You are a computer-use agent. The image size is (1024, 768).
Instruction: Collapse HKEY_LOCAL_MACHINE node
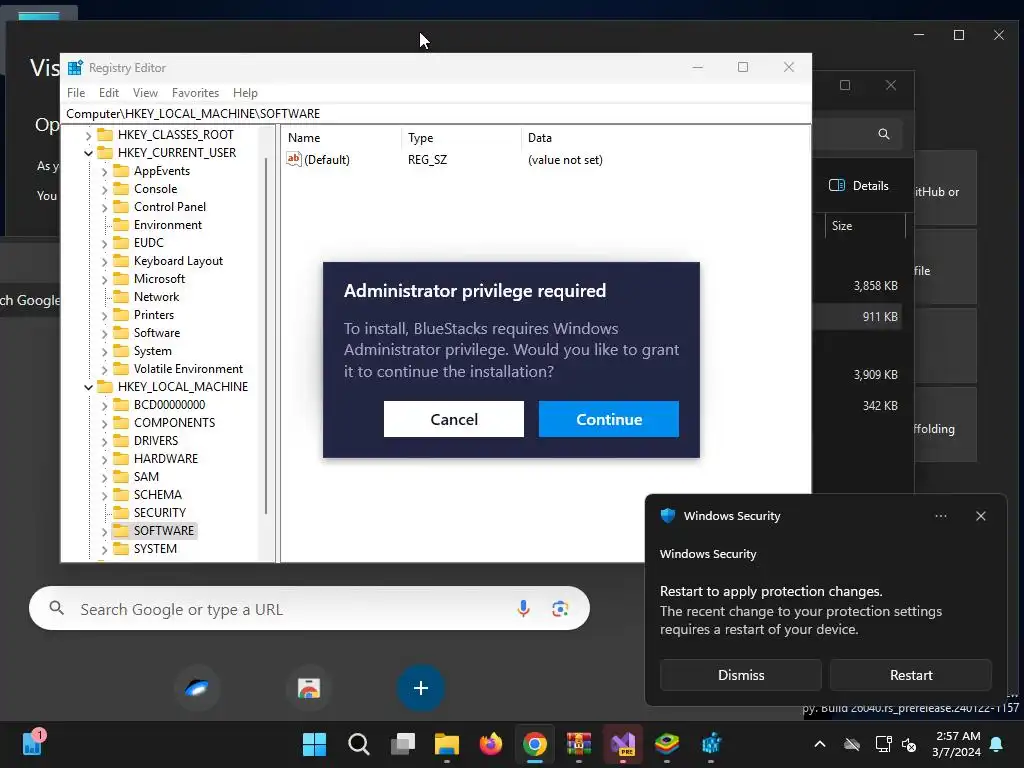click(88, 387)
